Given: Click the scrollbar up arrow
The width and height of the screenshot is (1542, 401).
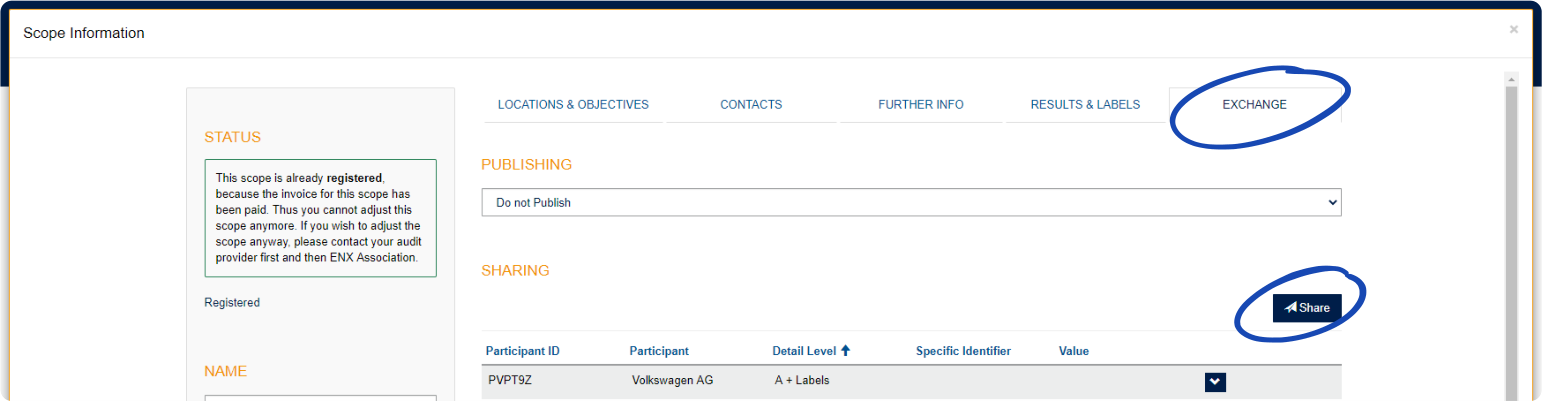Looking at the screenshot, I should (1511, 78).
